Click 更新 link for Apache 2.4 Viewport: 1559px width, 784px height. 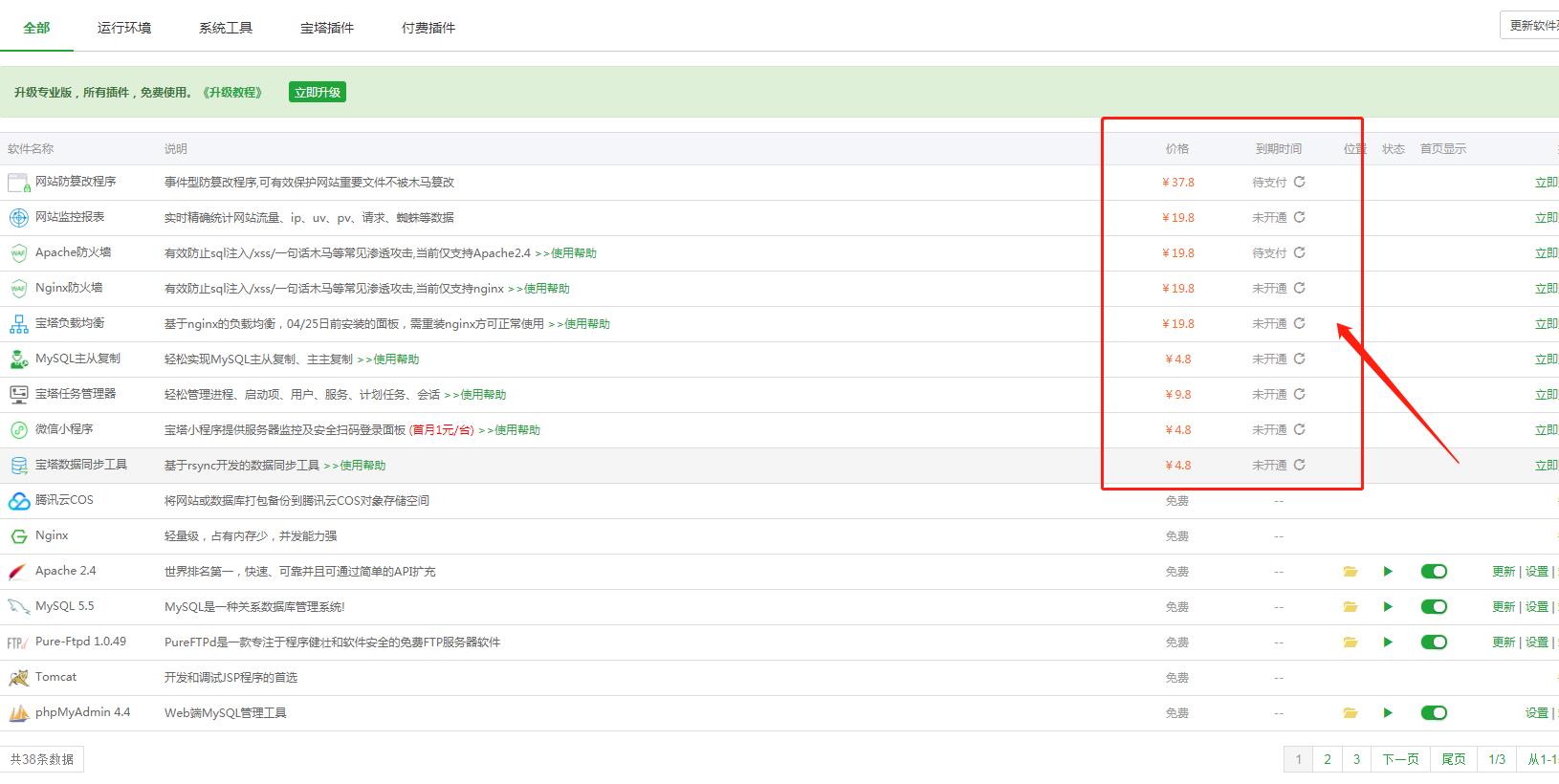1504,572
